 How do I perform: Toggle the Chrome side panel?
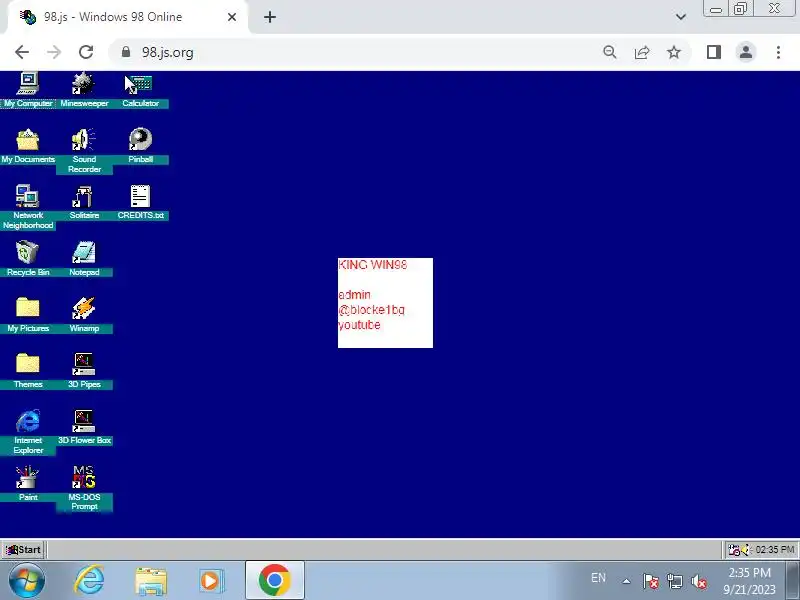(x=714, y=52)
